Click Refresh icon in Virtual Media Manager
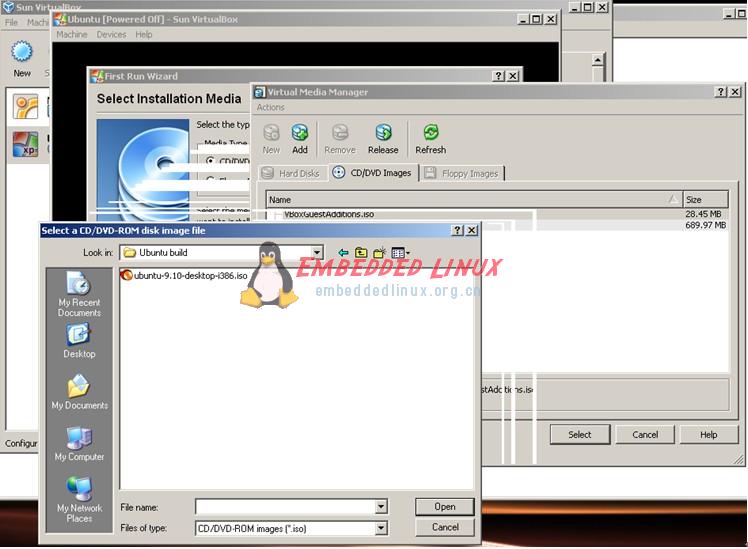Image resolution: width=748 pixels, height=549 pixels. pyautogui.click(x=431, y=133)
